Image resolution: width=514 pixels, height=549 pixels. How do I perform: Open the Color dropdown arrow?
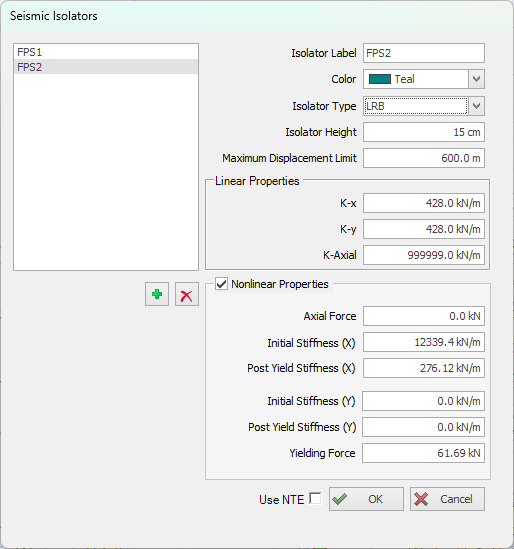coord(476,79)
